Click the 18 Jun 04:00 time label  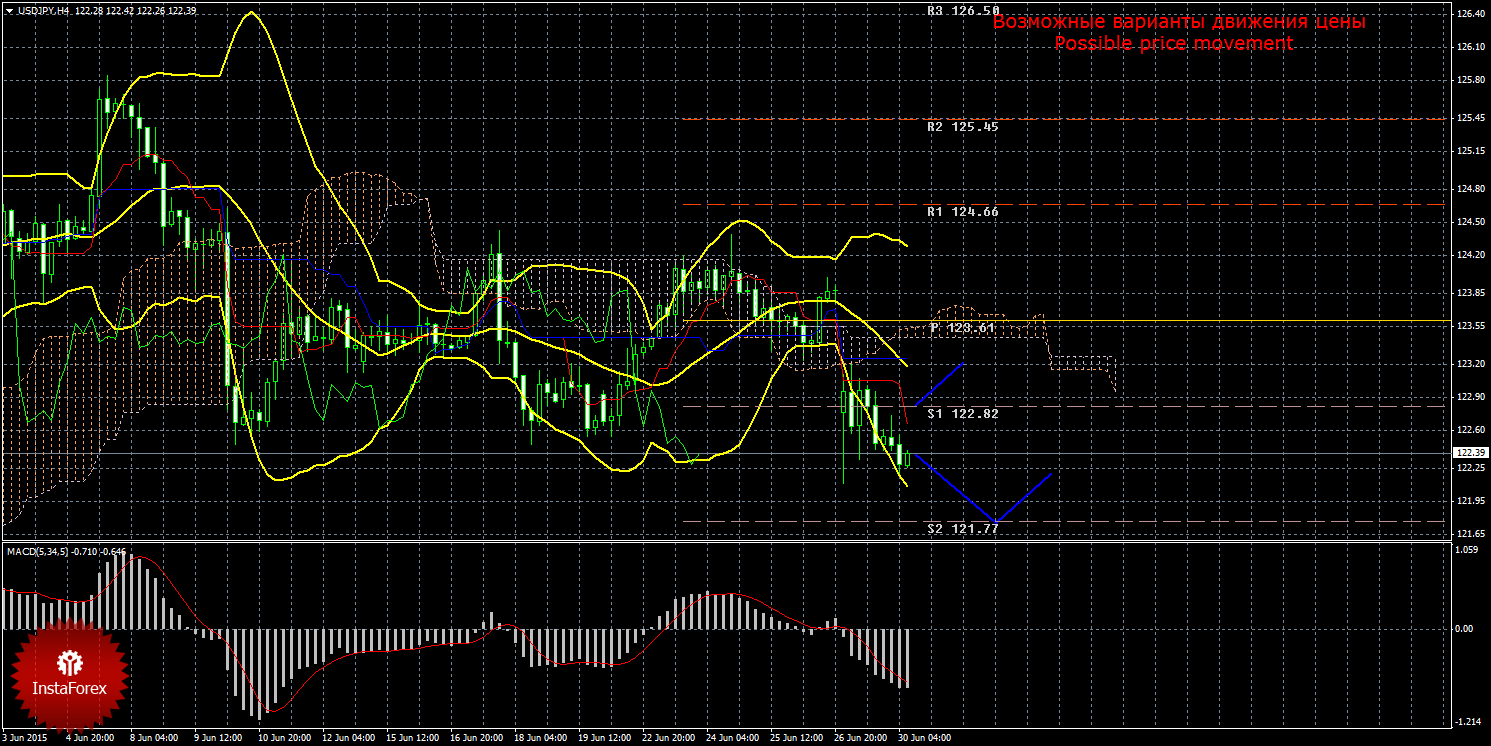click(x=541, y=738)
